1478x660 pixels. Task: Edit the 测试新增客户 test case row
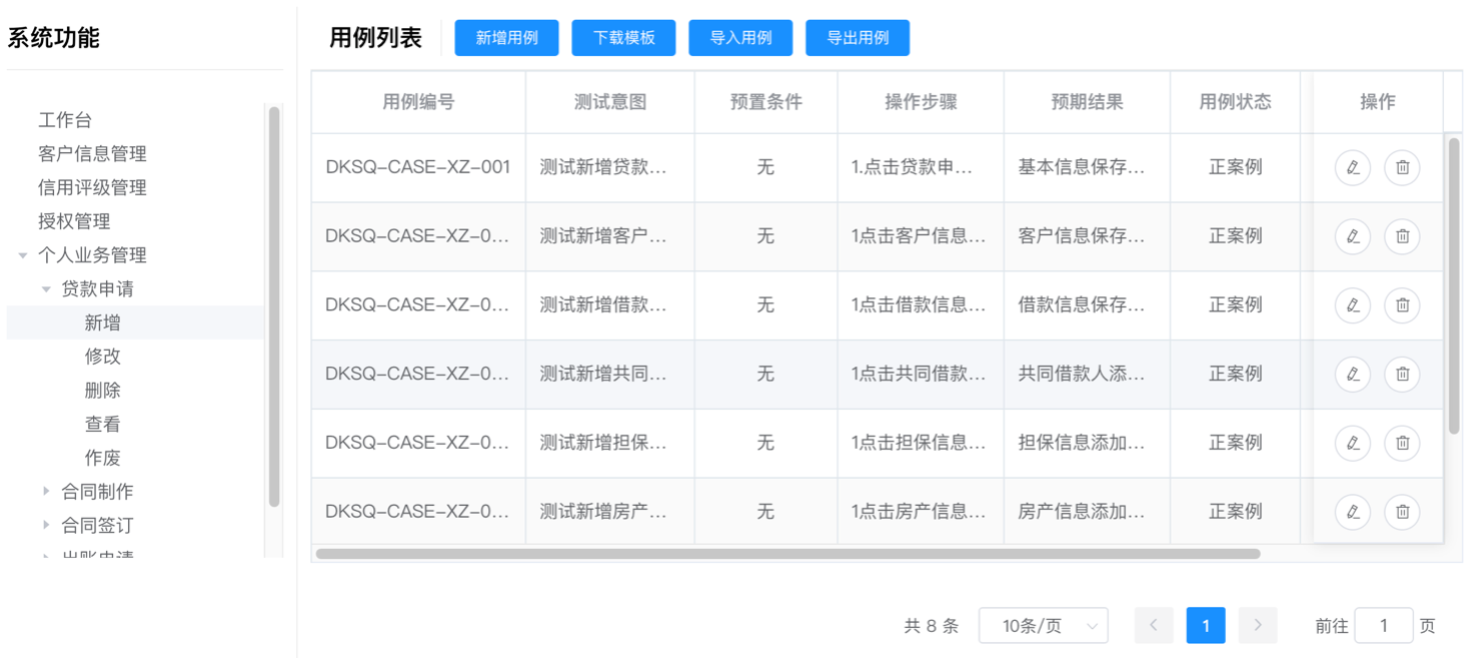(1352, 236)
